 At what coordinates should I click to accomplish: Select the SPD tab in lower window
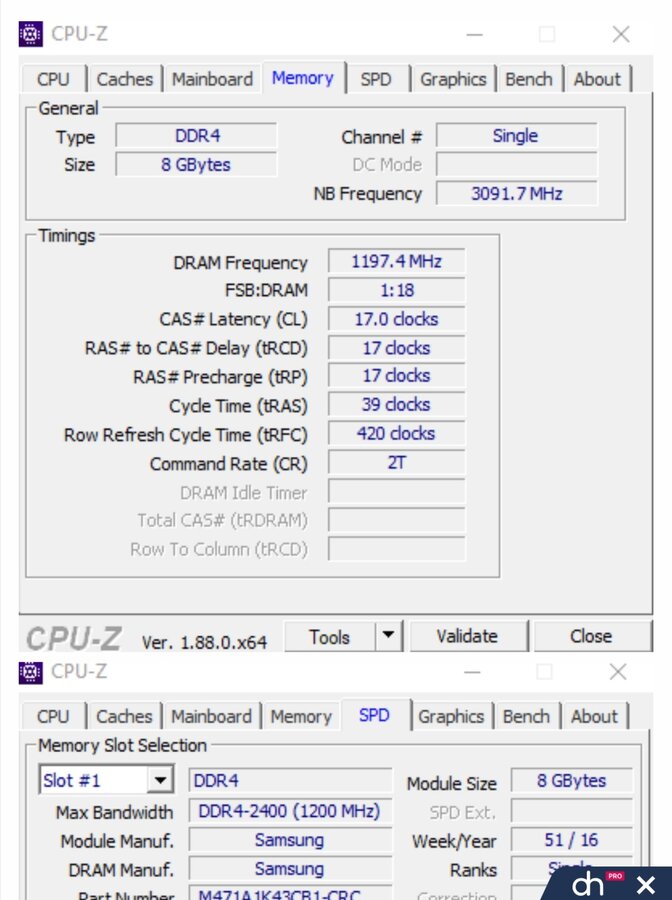point(374,715)
